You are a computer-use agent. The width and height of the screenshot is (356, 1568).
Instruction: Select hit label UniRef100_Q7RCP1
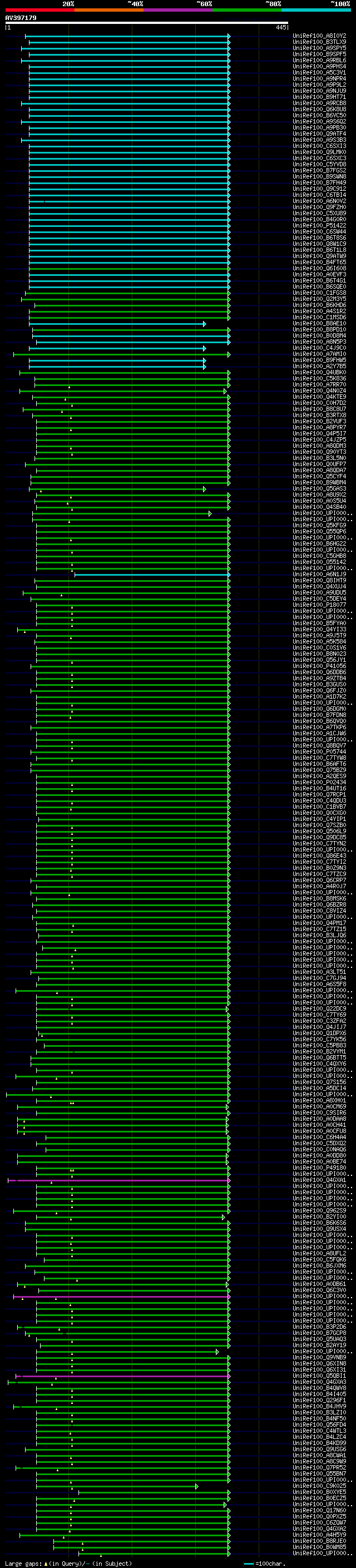pyautogui.click(x=319, y=795)
